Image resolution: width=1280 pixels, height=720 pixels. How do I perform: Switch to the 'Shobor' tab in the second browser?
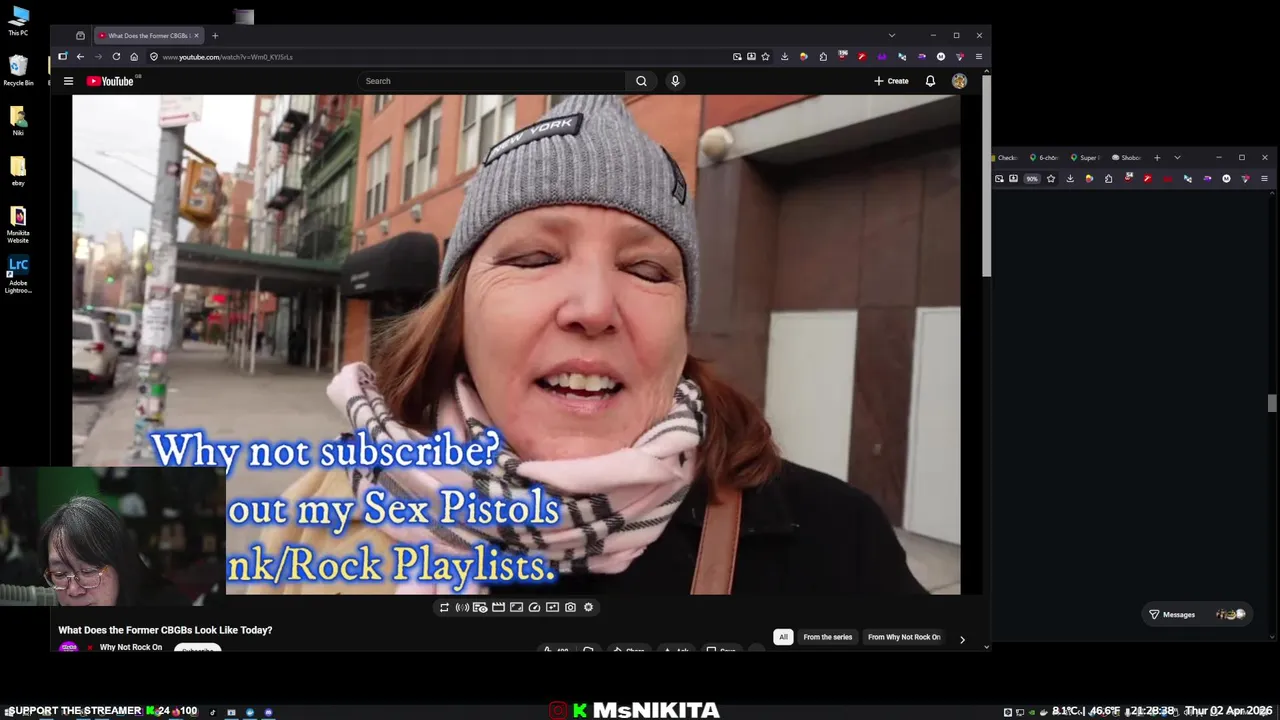(1126, 157)
